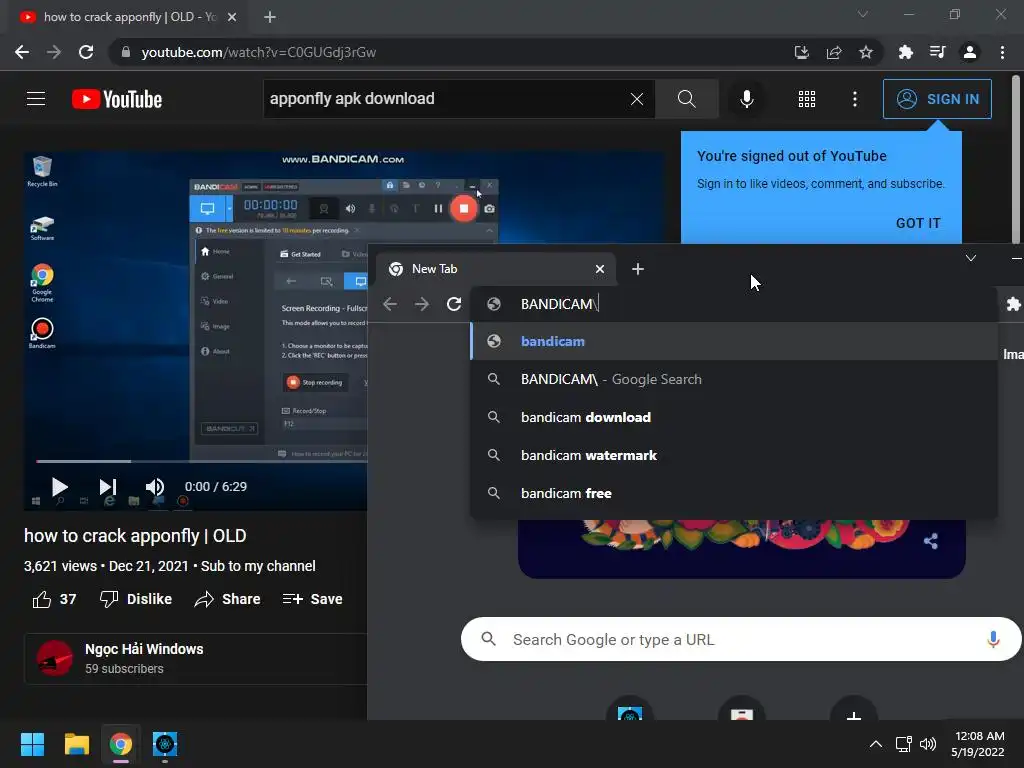Dismiss the popup with GOT IT
Screen dimensions: 1024x768
coord(918,223)
